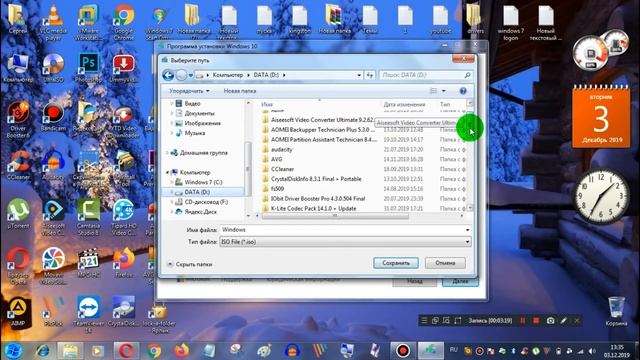Select Видео in navigation pane

192,104
